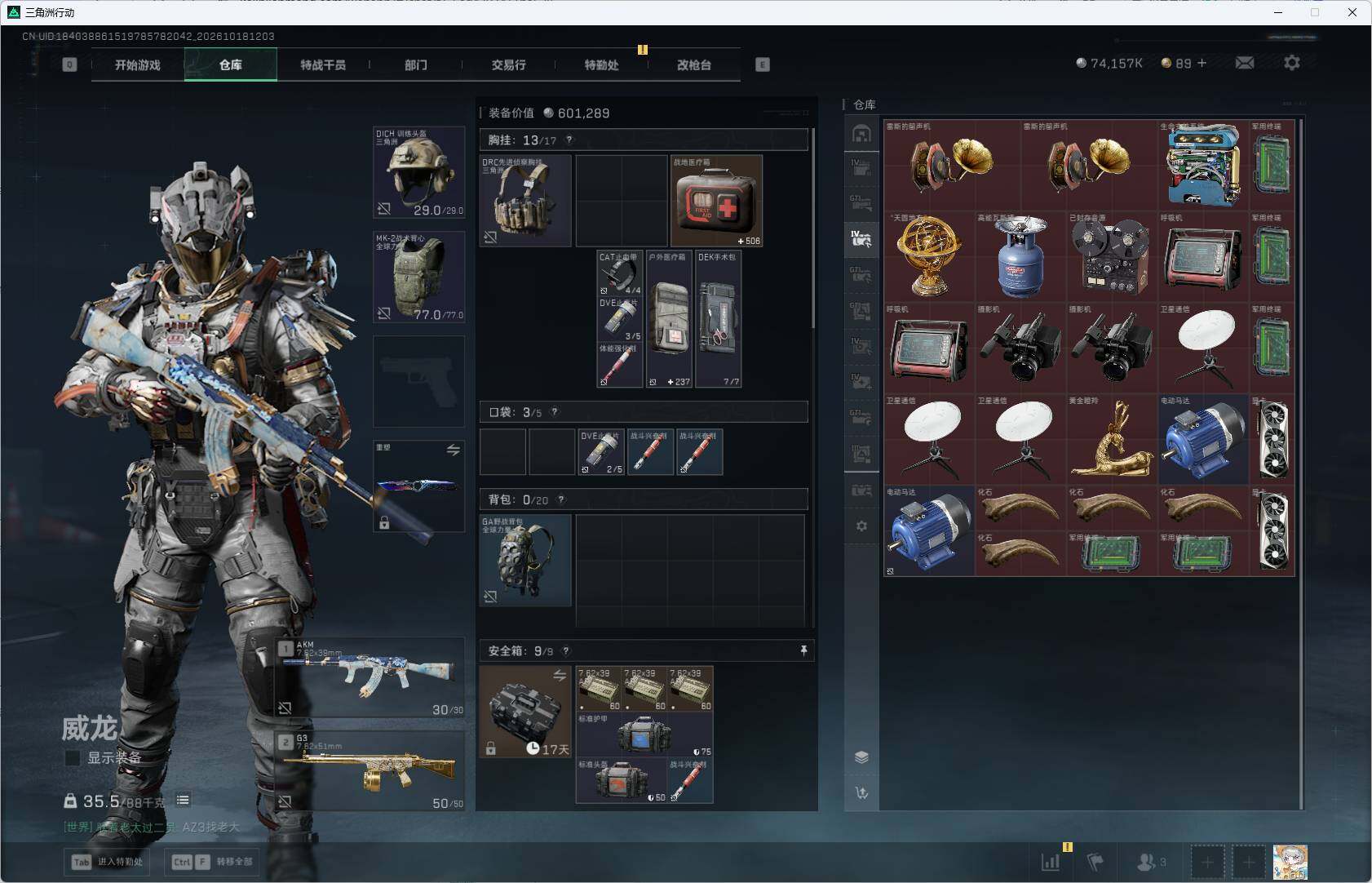Click the warehouse sort icon at sidebar bottom
The image size is (1372, 883).
coord(861,792)
